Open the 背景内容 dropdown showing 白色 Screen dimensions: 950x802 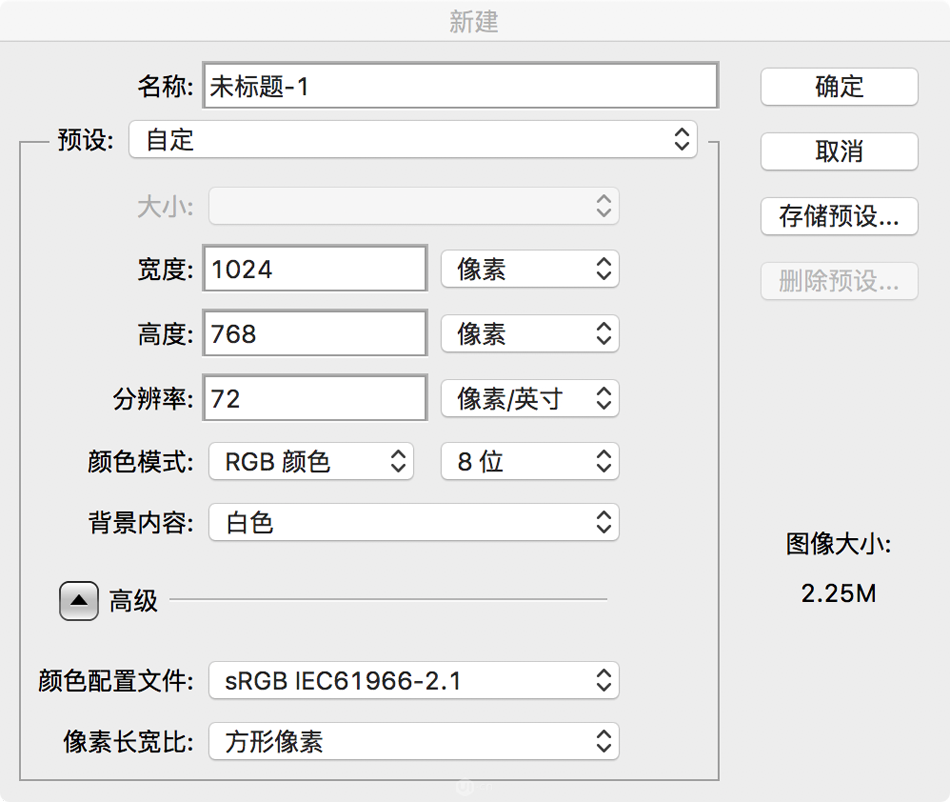tap(414, 522)
